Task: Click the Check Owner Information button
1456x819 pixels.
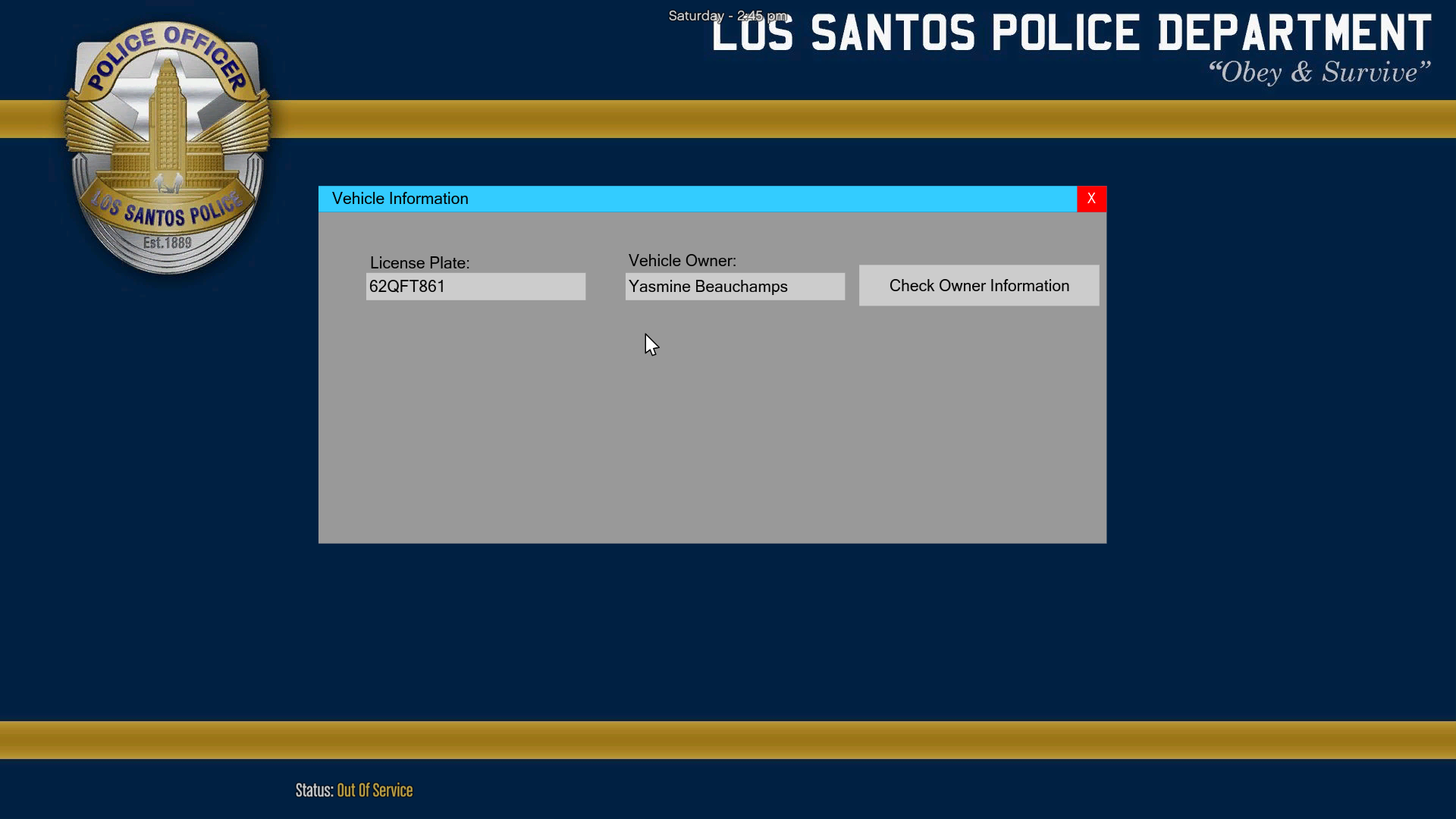Action: pyautogui.click(x=978, y=286)
